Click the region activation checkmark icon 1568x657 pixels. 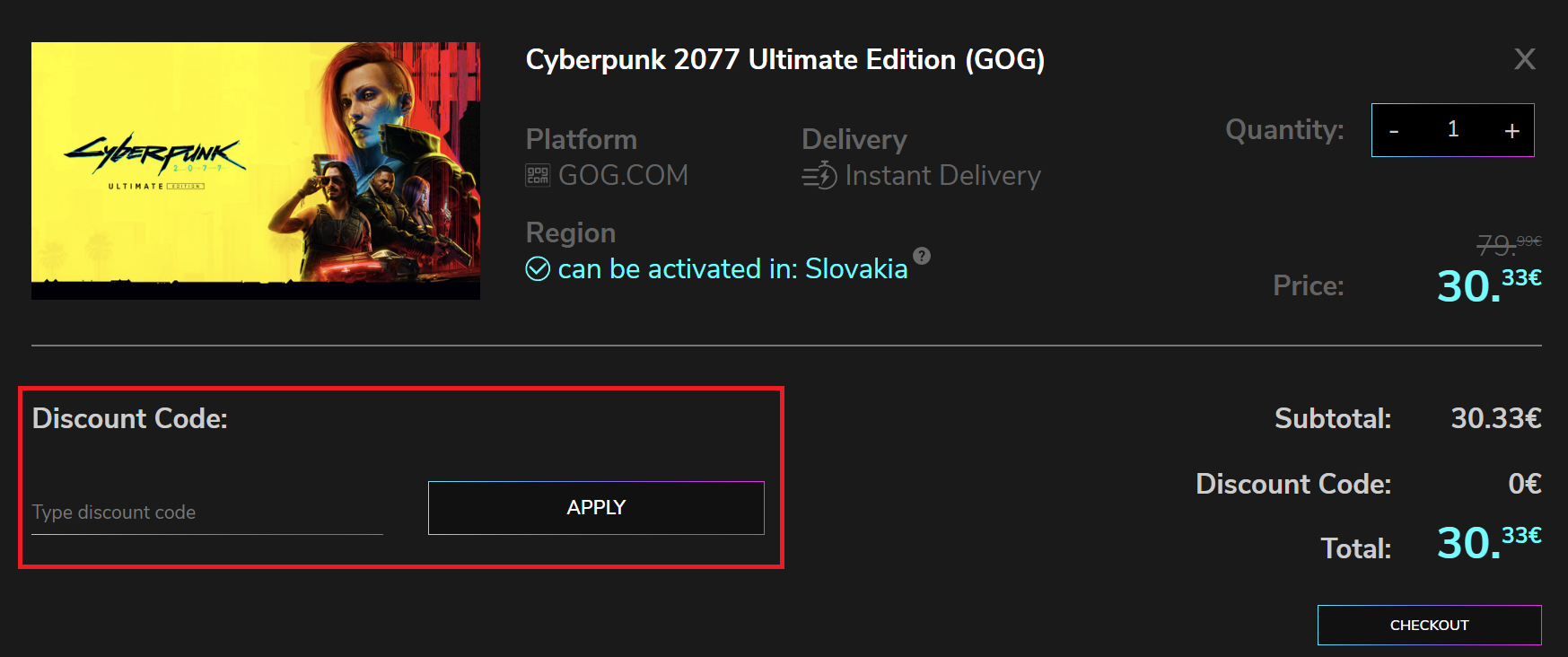(538, 269)
